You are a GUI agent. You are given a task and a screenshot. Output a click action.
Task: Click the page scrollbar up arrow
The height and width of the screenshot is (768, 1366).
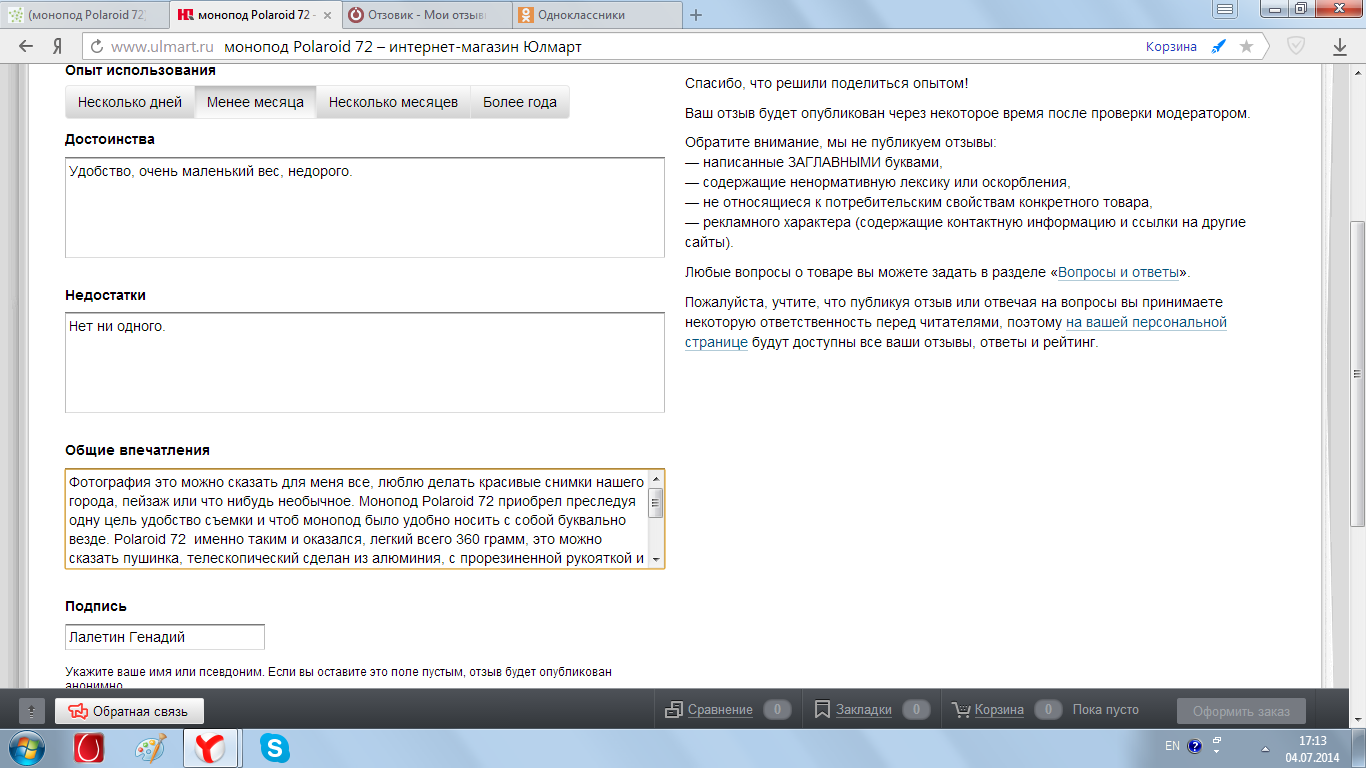coord(1357,74)
